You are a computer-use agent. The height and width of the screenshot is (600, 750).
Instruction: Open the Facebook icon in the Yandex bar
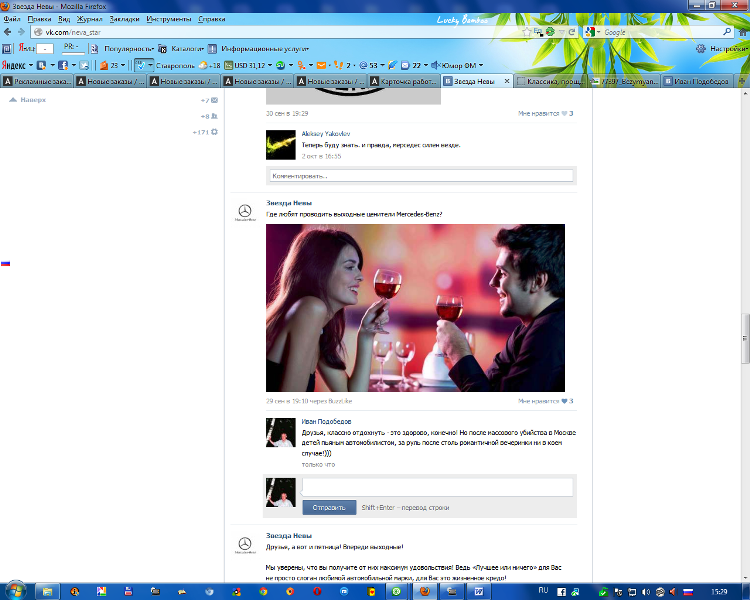click(63, 65)
